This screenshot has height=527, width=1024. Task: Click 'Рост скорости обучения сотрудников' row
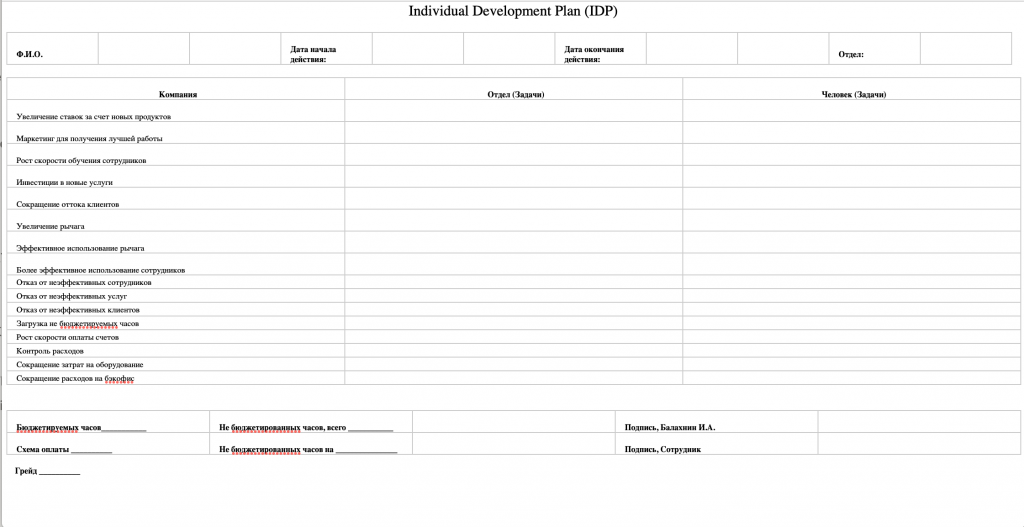point(514,155)
